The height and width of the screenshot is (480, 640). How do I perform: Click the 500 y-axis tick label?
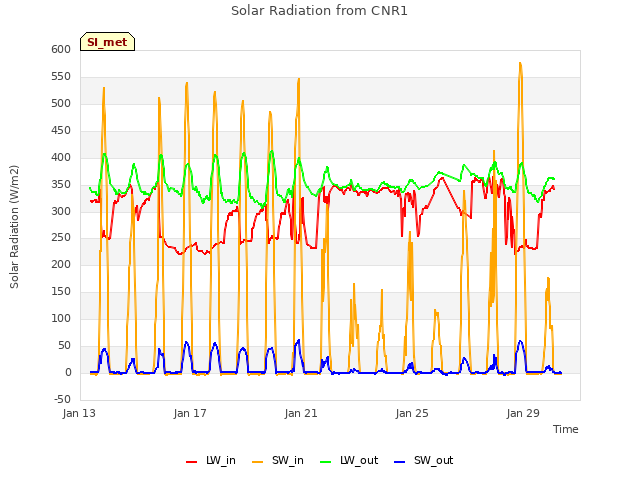[61, 103]
